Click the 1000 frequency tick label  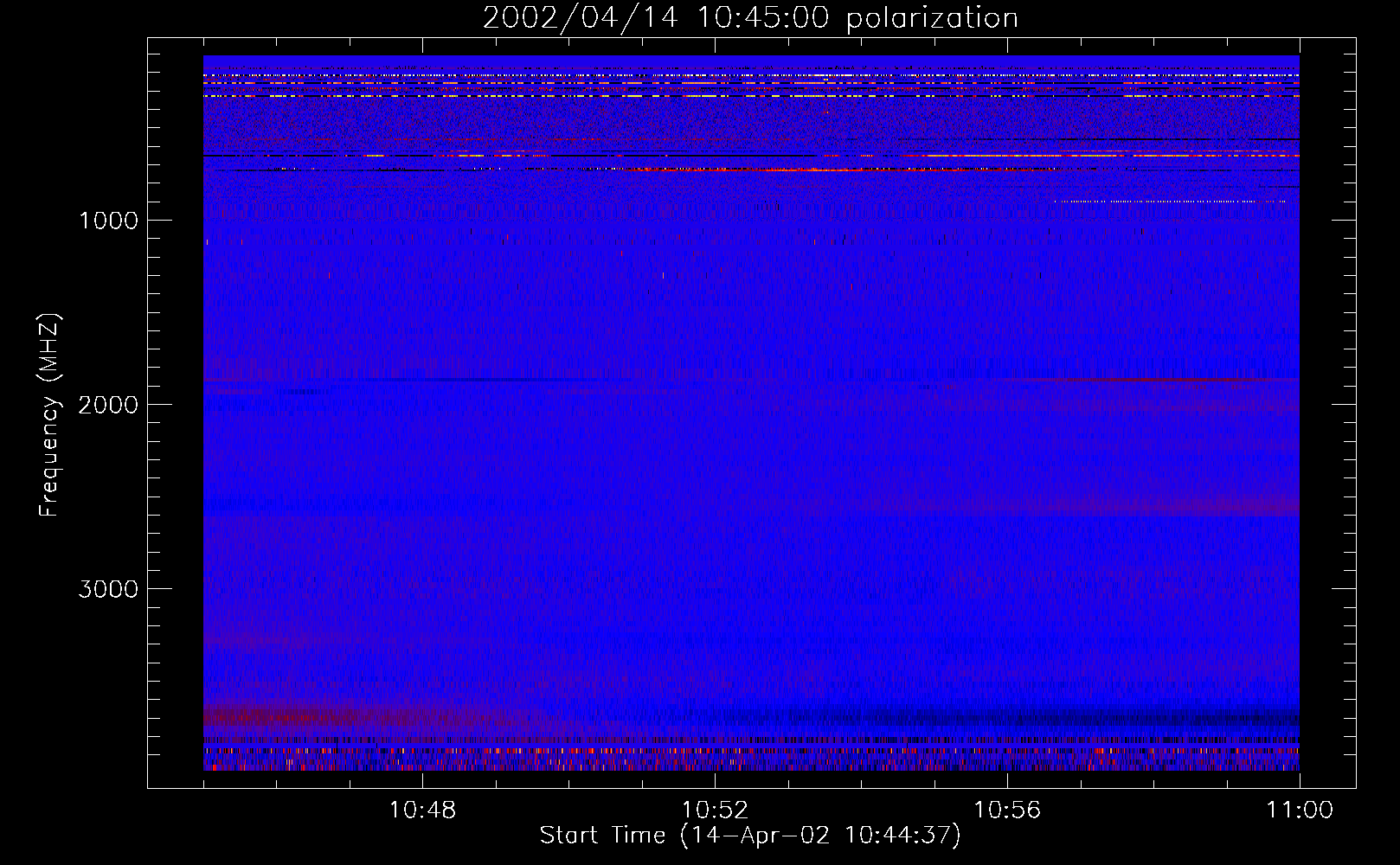(x=108, y=221)
